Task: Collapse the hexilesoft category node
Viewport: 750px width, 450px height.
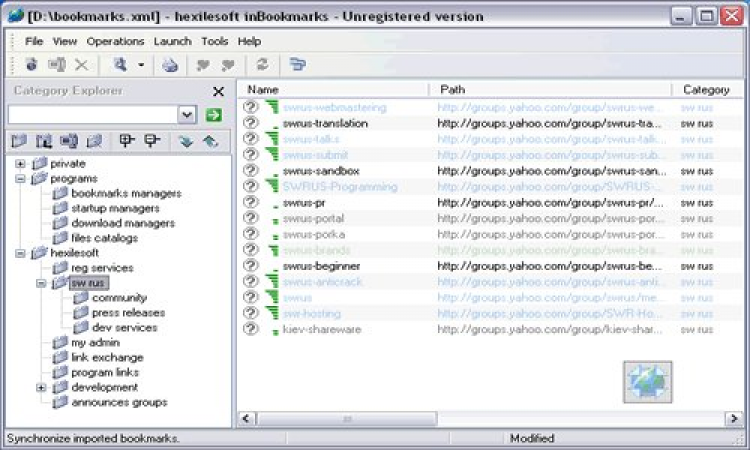Action: [20, 253]
